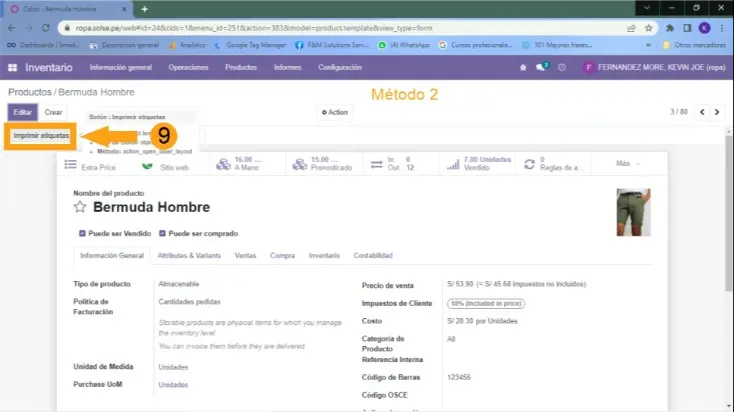Viewport: 734px width, 412px height.
Task: Open the Operaciones menu
Action: click(x=188, y=67)
